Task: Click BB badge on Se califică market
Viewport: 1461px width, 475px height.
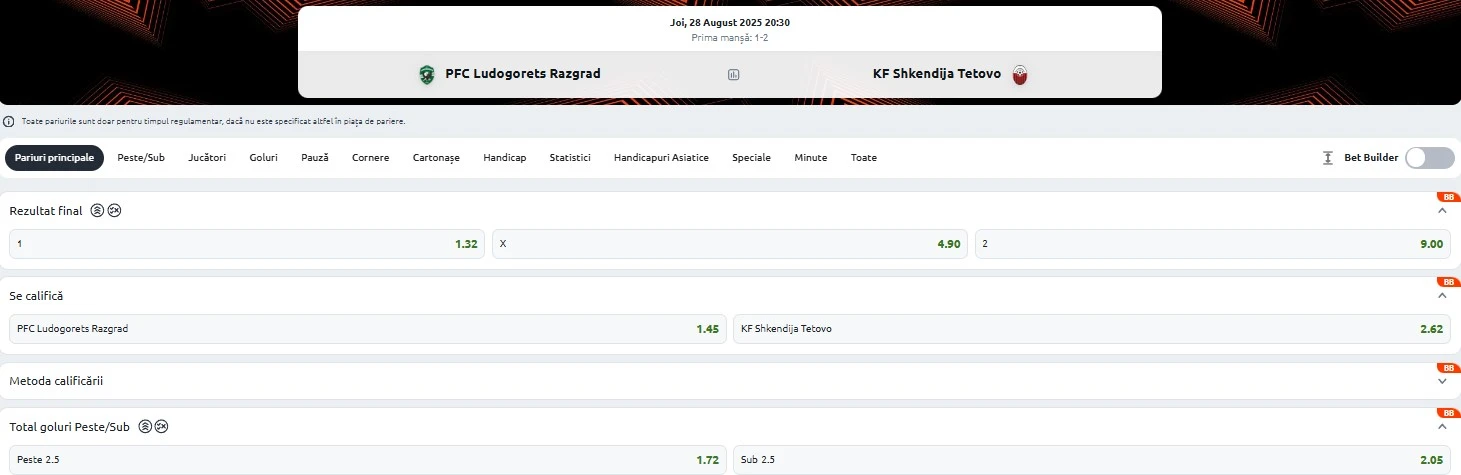Action: 1447,282
